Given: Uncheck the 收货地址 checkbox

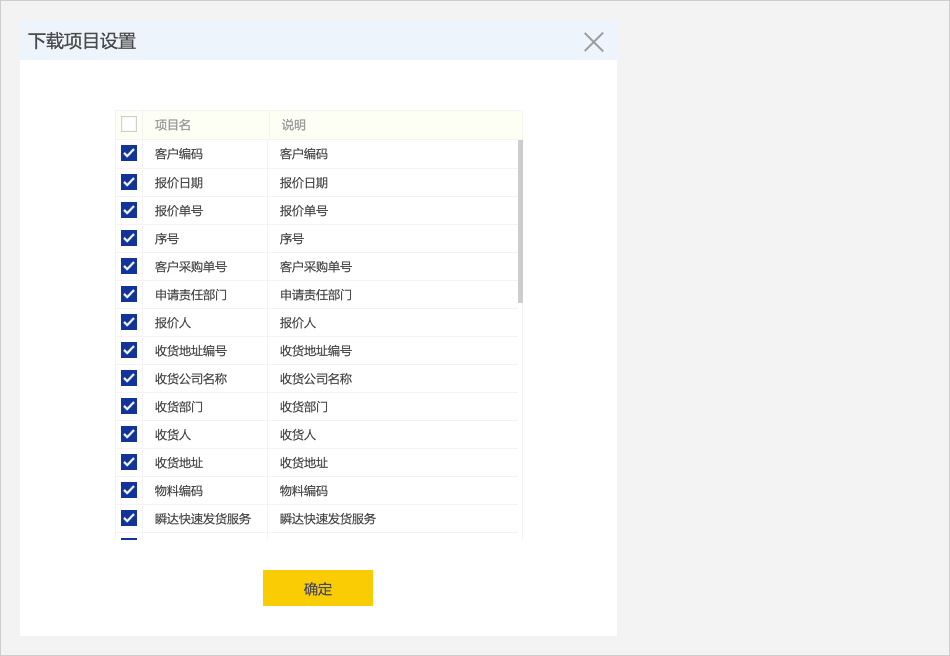Looking at the screenshot, I should [x=129, y=462].
